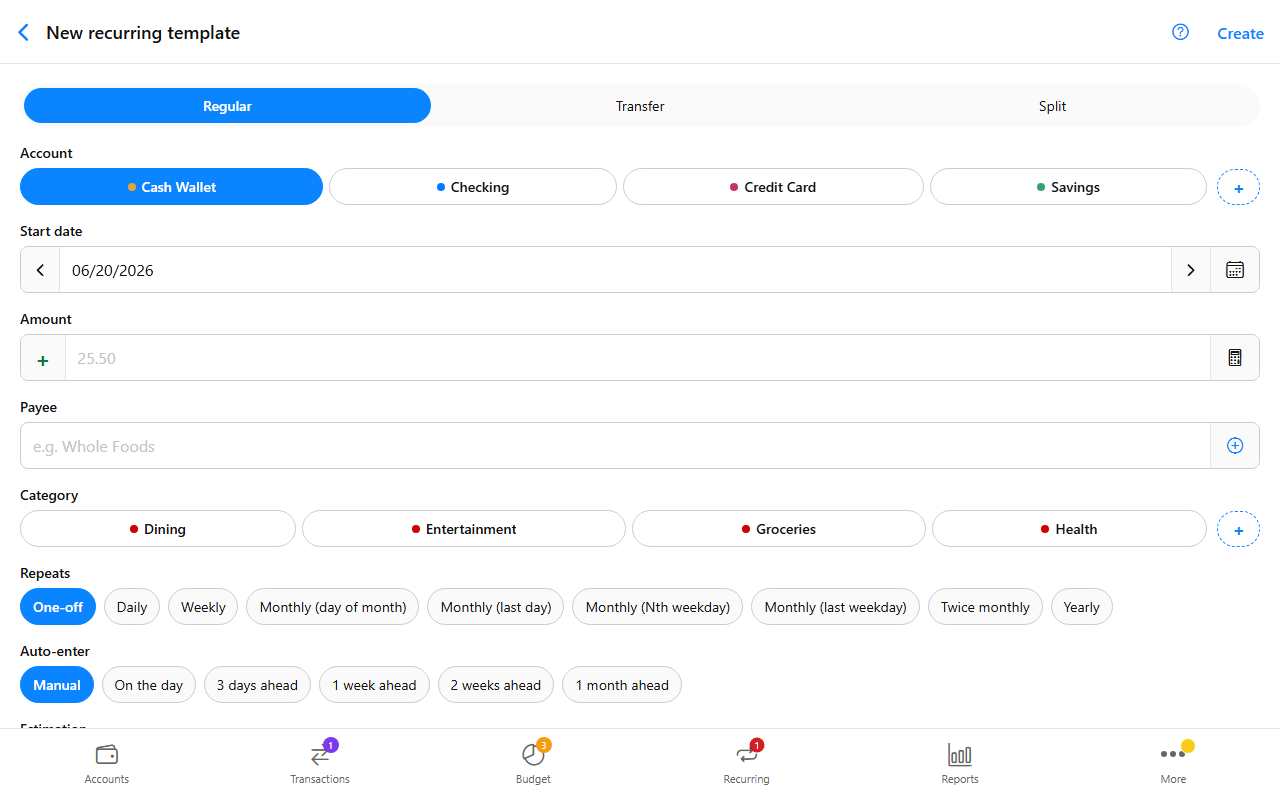Set repeat to Monthly (Nth weekday)
The height and width of the screenshot is (800, 1280).
coord(658,607)
